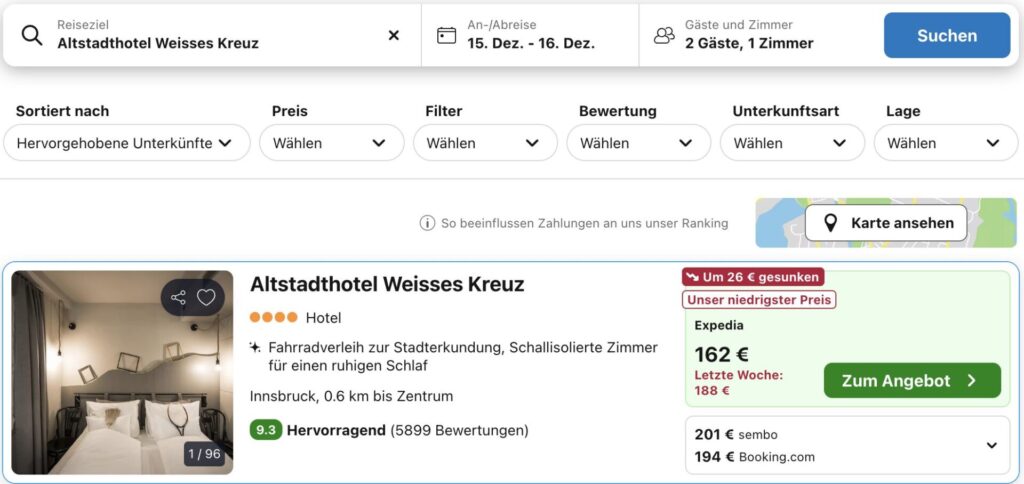The height and width of the screenshot is (484, 1024).
Task: Open the Sortiert nach dropdown
Action: click(x=126, y=143)
